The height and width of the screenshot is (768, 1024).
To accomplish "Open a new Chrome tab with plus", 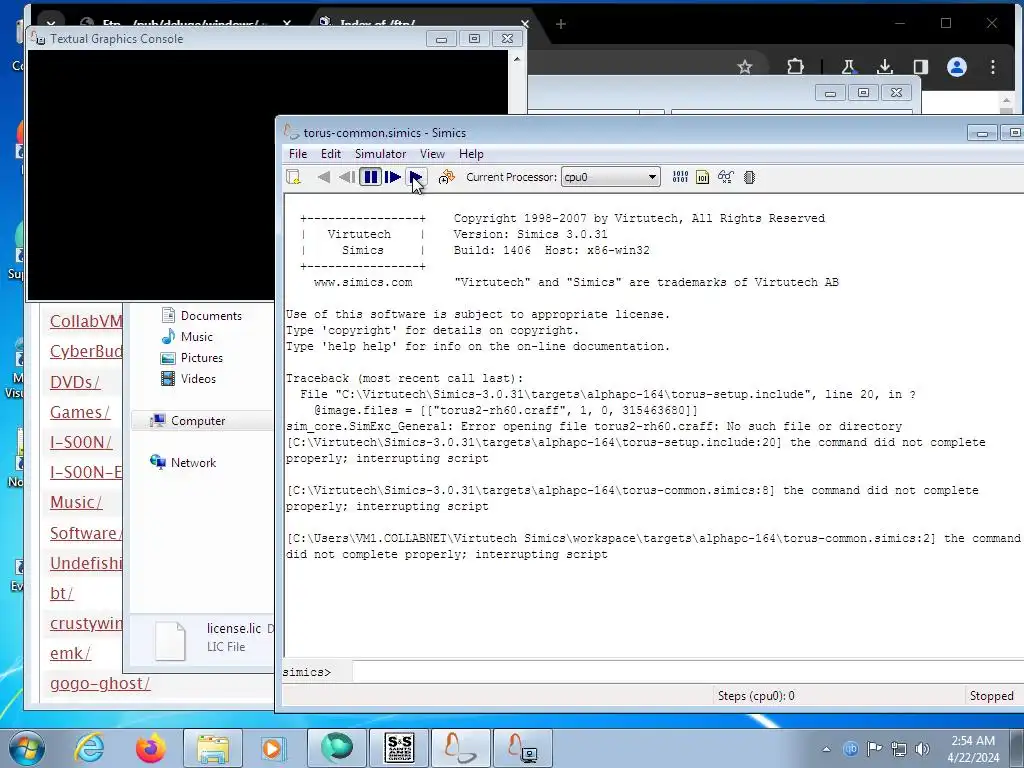I will click(x=560, y=24).
